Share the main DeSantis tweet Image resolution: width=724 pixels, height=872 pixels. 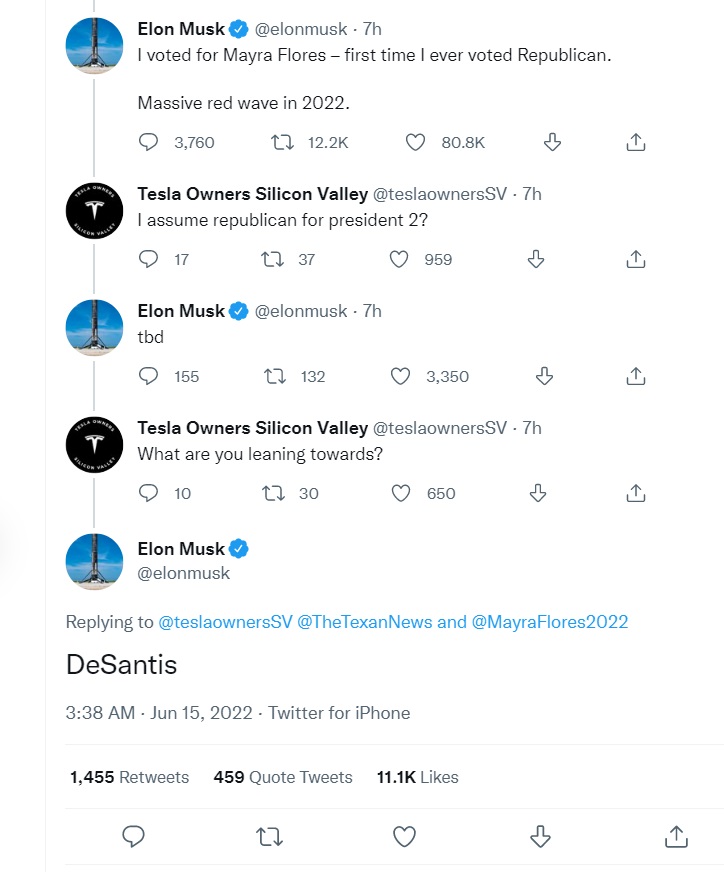pos(676,836)
